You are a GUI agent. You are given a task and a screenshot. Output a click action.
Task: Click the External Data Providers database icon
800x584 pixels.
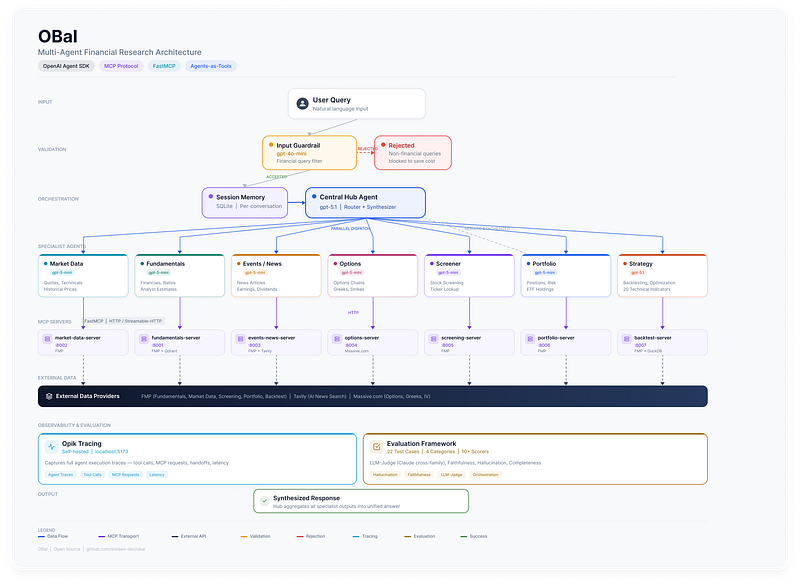[49, 396]
